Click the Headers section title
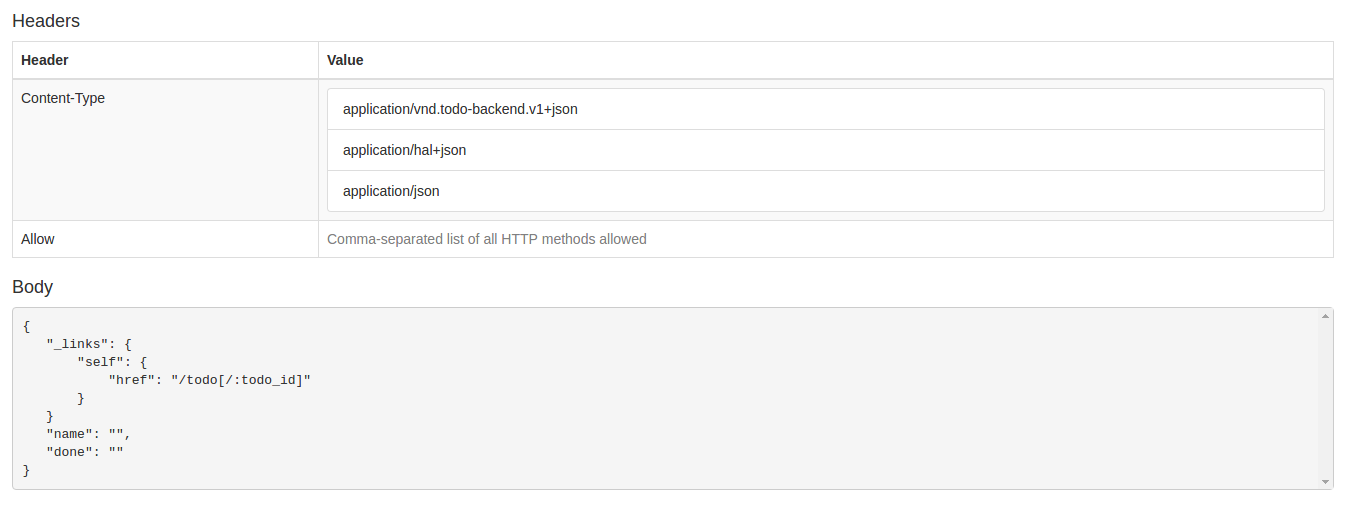 pos(46,20)
